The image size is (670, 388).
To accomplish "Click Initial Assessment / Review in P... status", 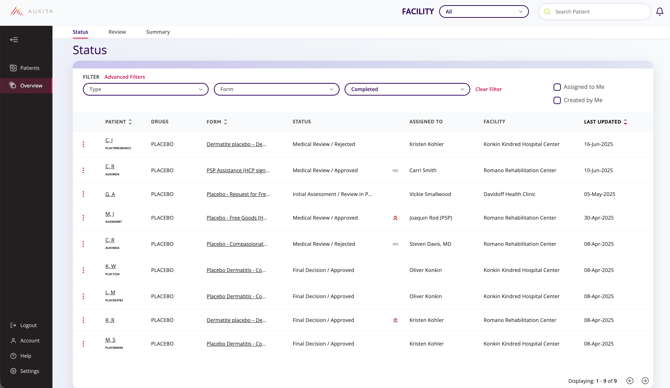I will tap(332, 194).
